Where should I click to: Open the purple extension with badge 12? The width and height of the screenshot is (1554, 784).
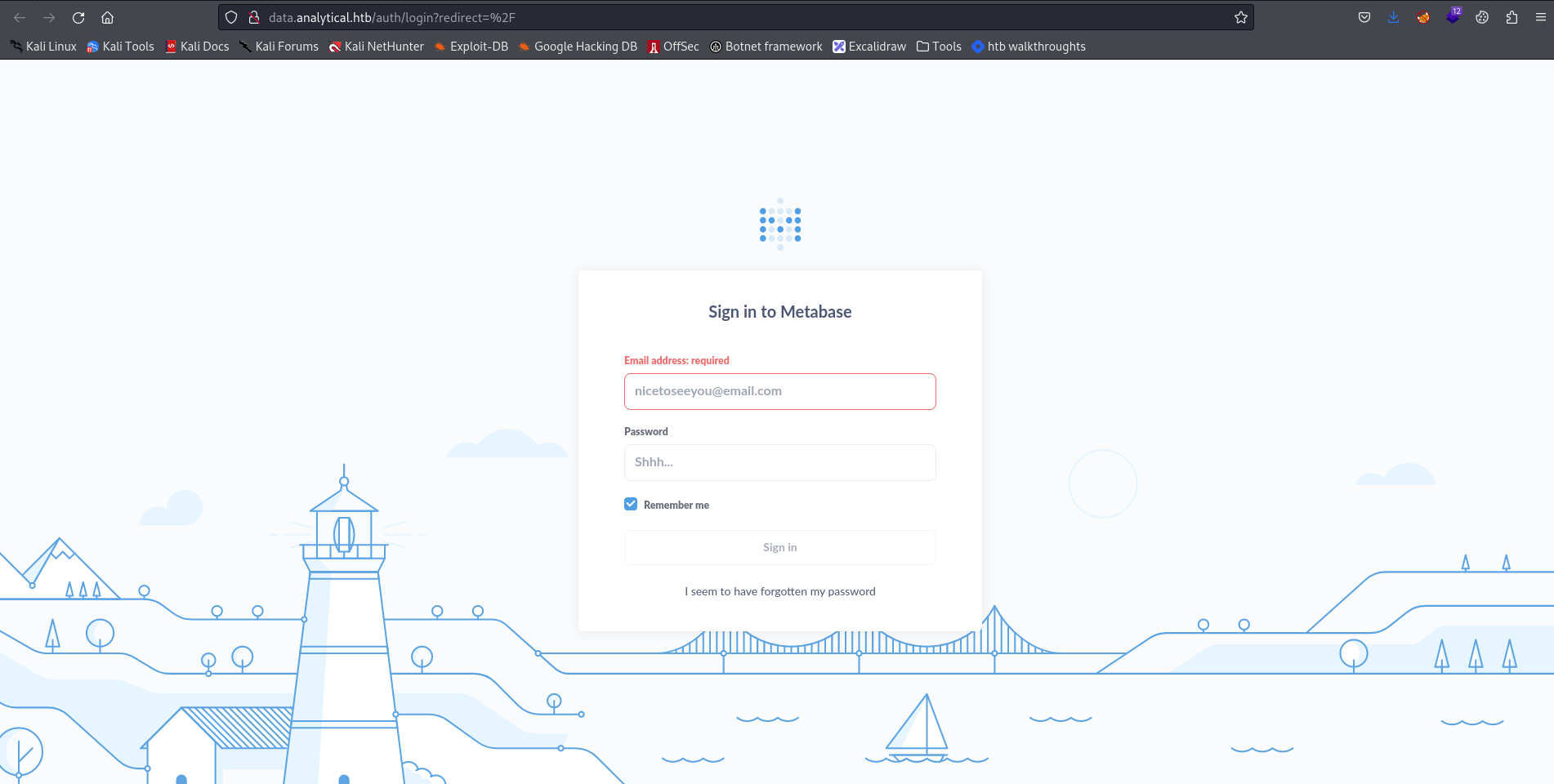(1453, 16)
